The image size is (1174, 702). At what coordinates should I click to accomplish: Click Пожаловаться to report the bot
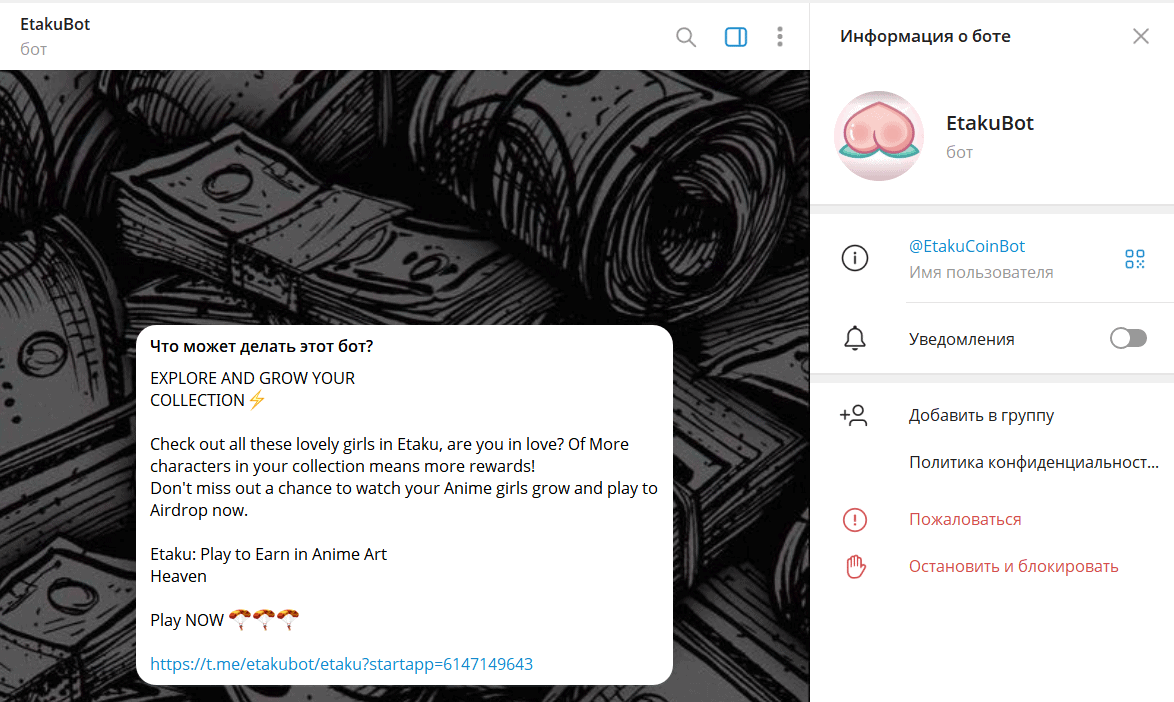964,519
